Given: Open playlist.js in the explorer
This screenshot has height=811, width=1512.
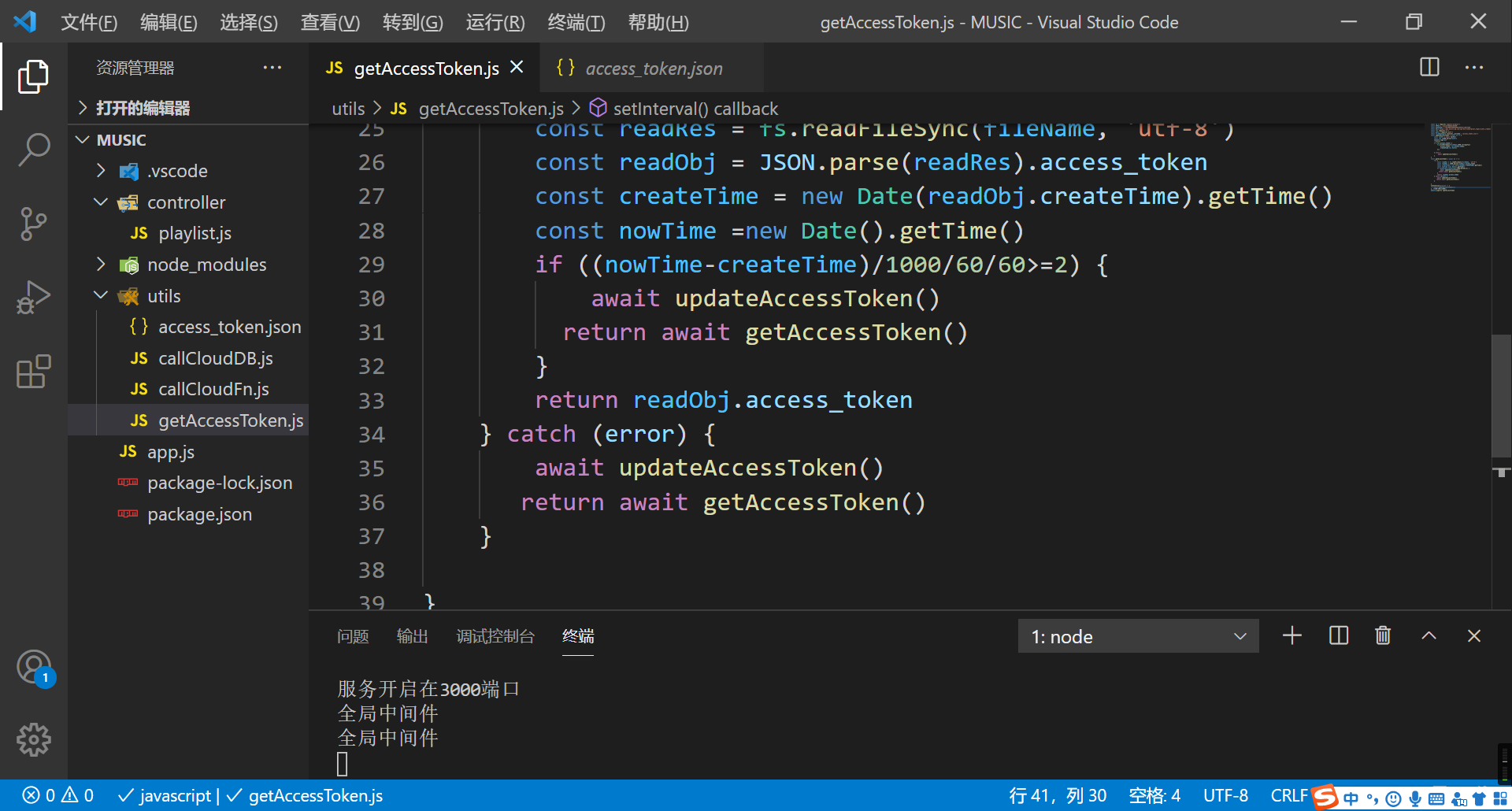Looking at the screenshot, I should coord(188,233).
